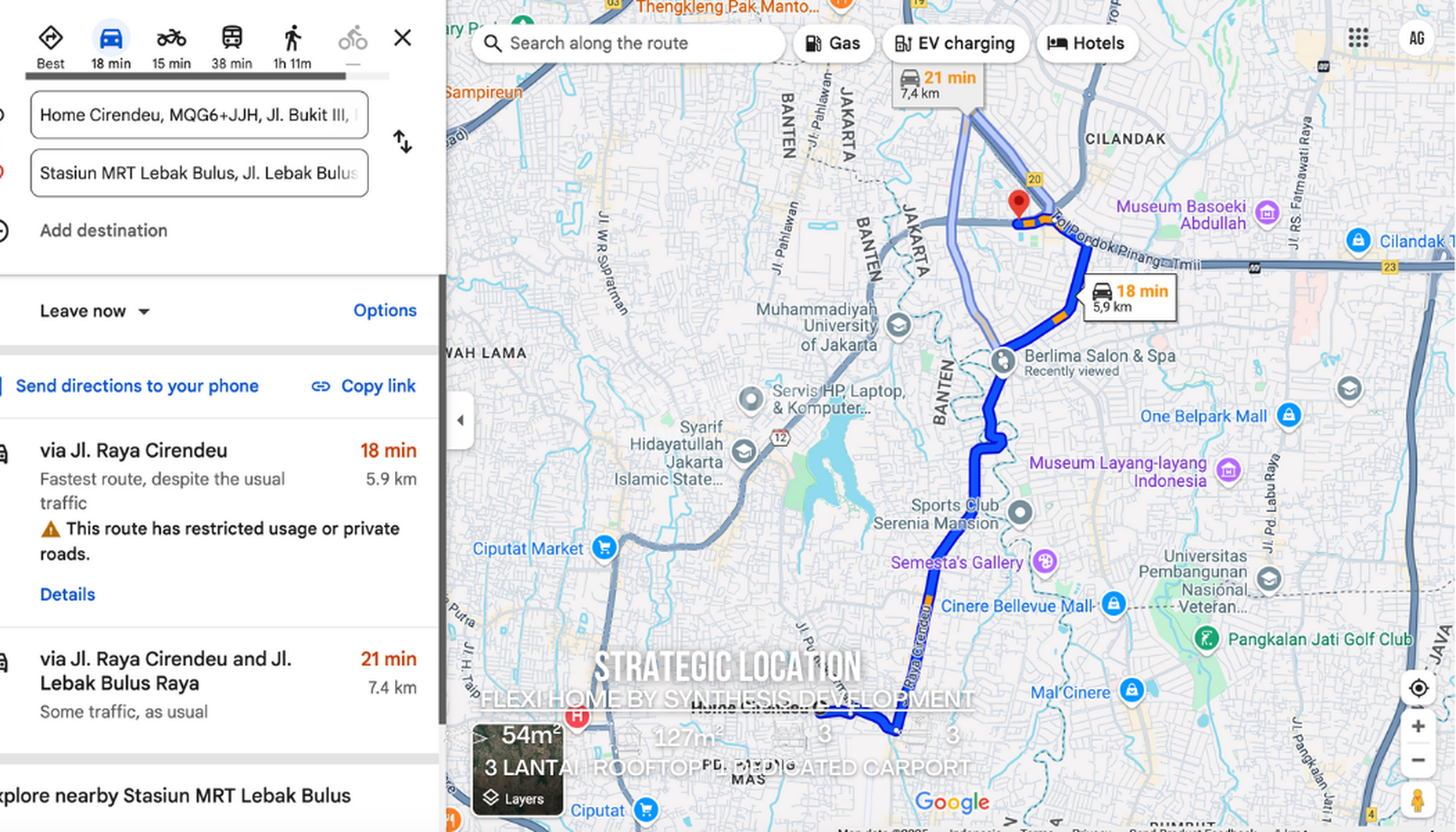Open Details for the fastest route
Viewport: 1456px width, 832px height.
[68, 594]
